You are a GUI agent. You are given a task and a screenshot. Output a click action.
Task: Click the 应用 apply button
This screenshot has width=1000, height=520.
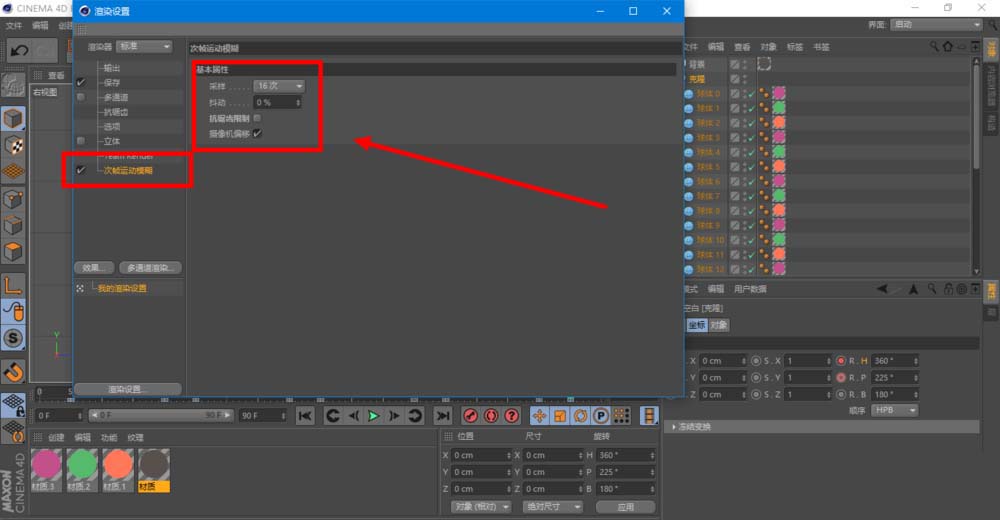click(626, 507)
